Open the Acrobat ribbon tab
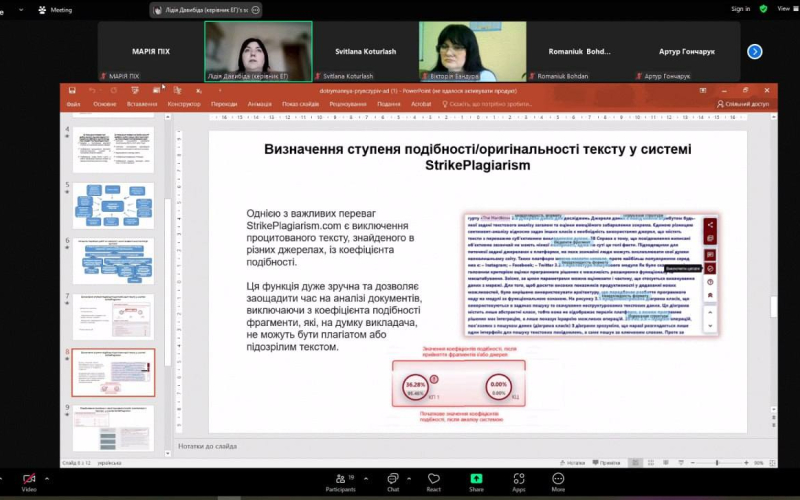This screenshot has height=500, width=800. tap(421, 104)
